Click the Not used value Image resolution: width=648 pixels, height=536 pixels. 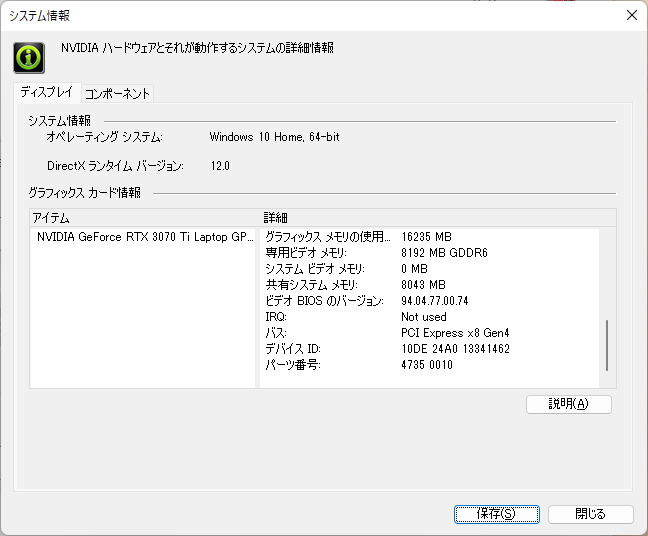tap(424, 317)
